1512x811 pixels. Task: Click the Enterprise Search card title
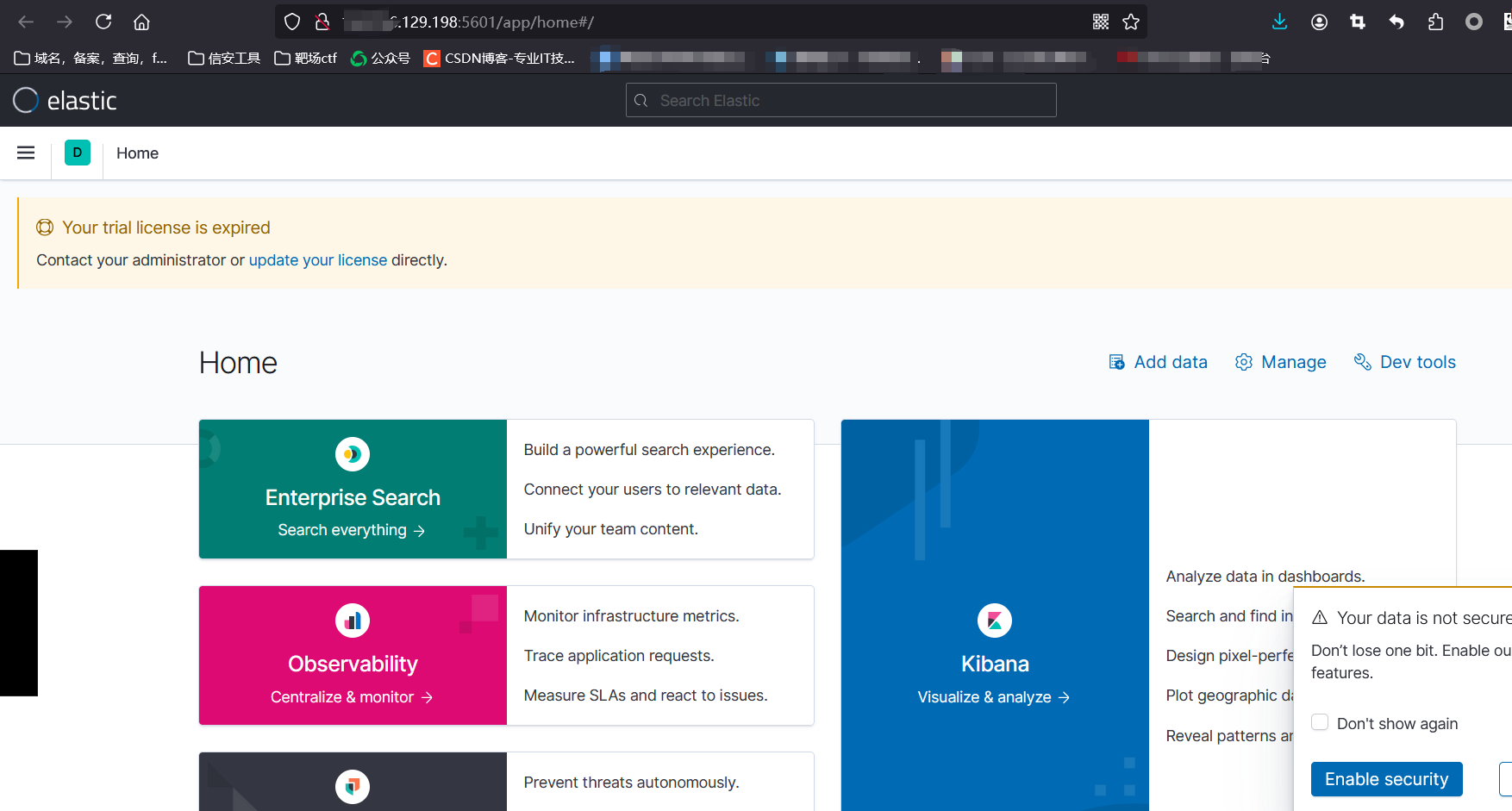[x=353, y=497]
